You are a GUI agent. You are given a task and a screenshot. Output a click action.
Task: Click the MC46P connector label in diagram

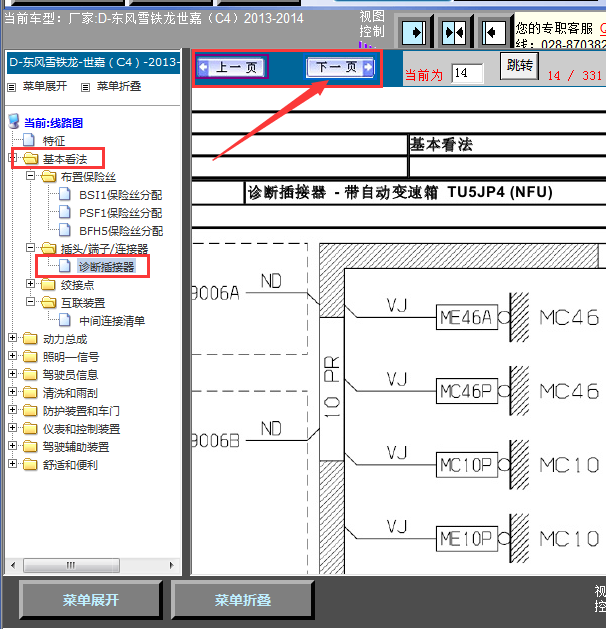pos(467,391)
